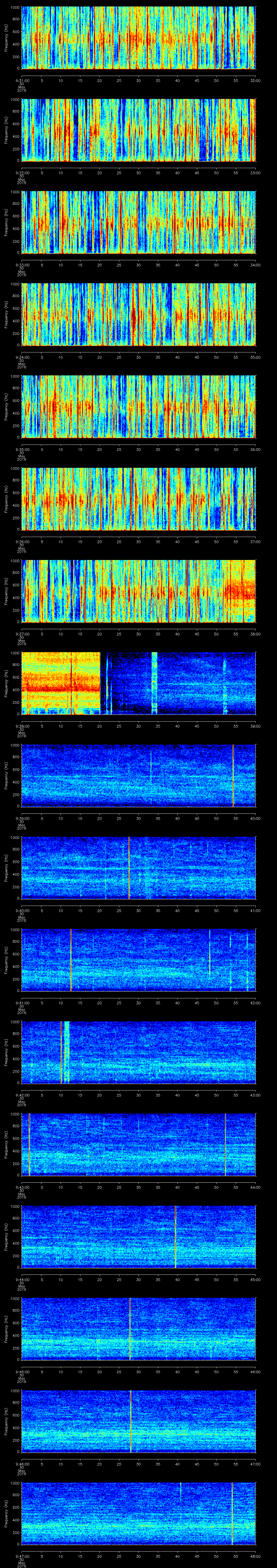Click the 9:35:00 start time label
The image size is (277, 1568).
point(22,449)
